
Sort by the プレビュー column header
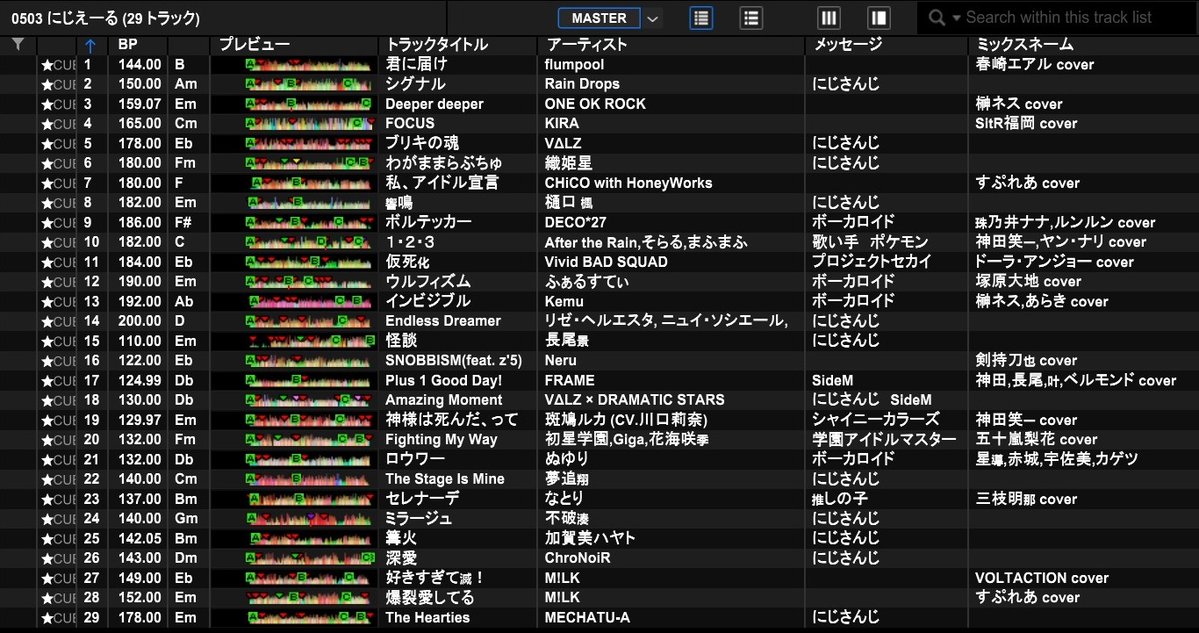[x=255, y=45]
